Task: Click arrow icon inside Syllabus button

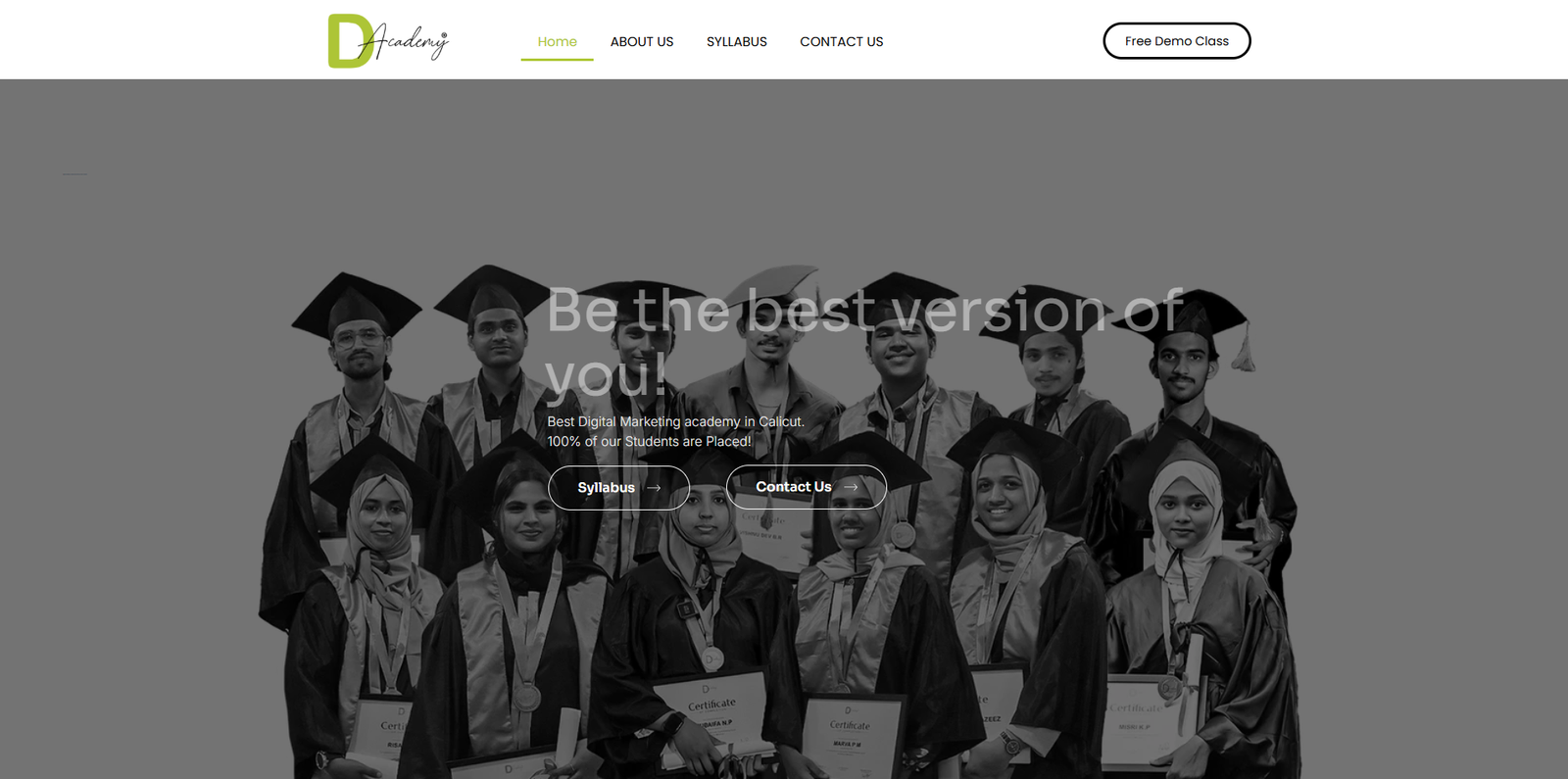Action: [654, 488]
